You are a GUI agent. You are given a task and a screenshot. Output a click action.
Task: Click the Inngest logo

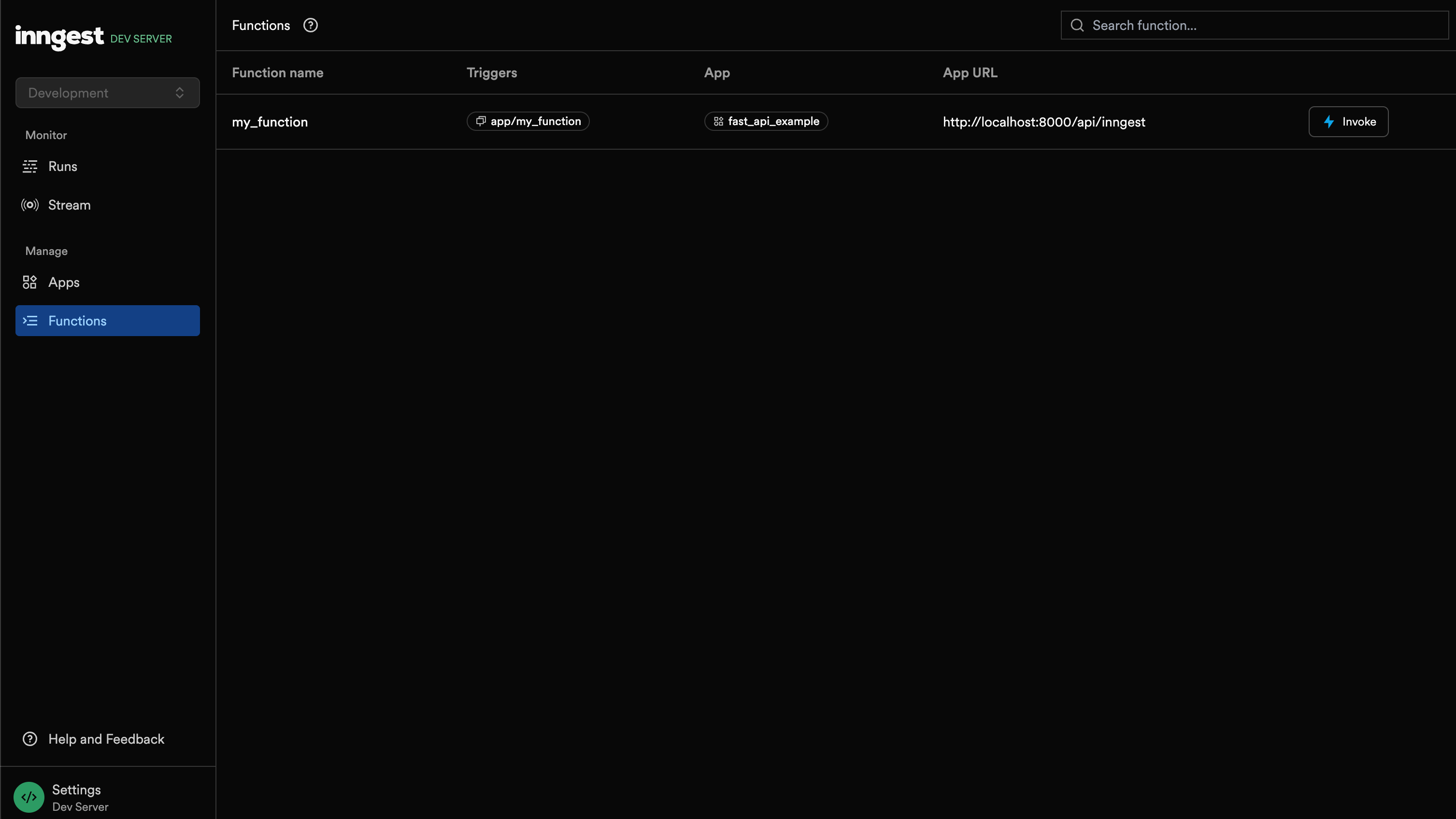(59, 37)
